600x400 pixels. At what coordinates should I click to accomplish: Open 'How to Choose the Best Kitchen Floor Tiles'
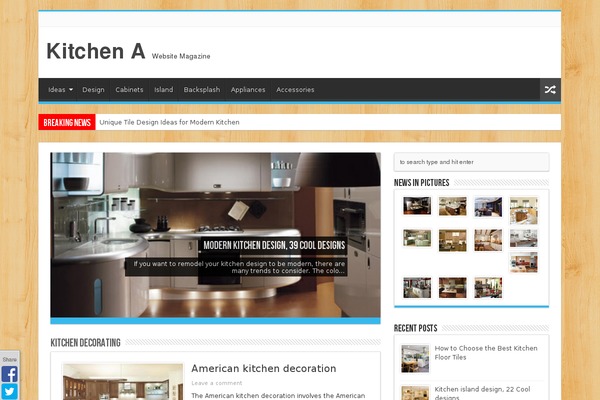pos(486,353)
